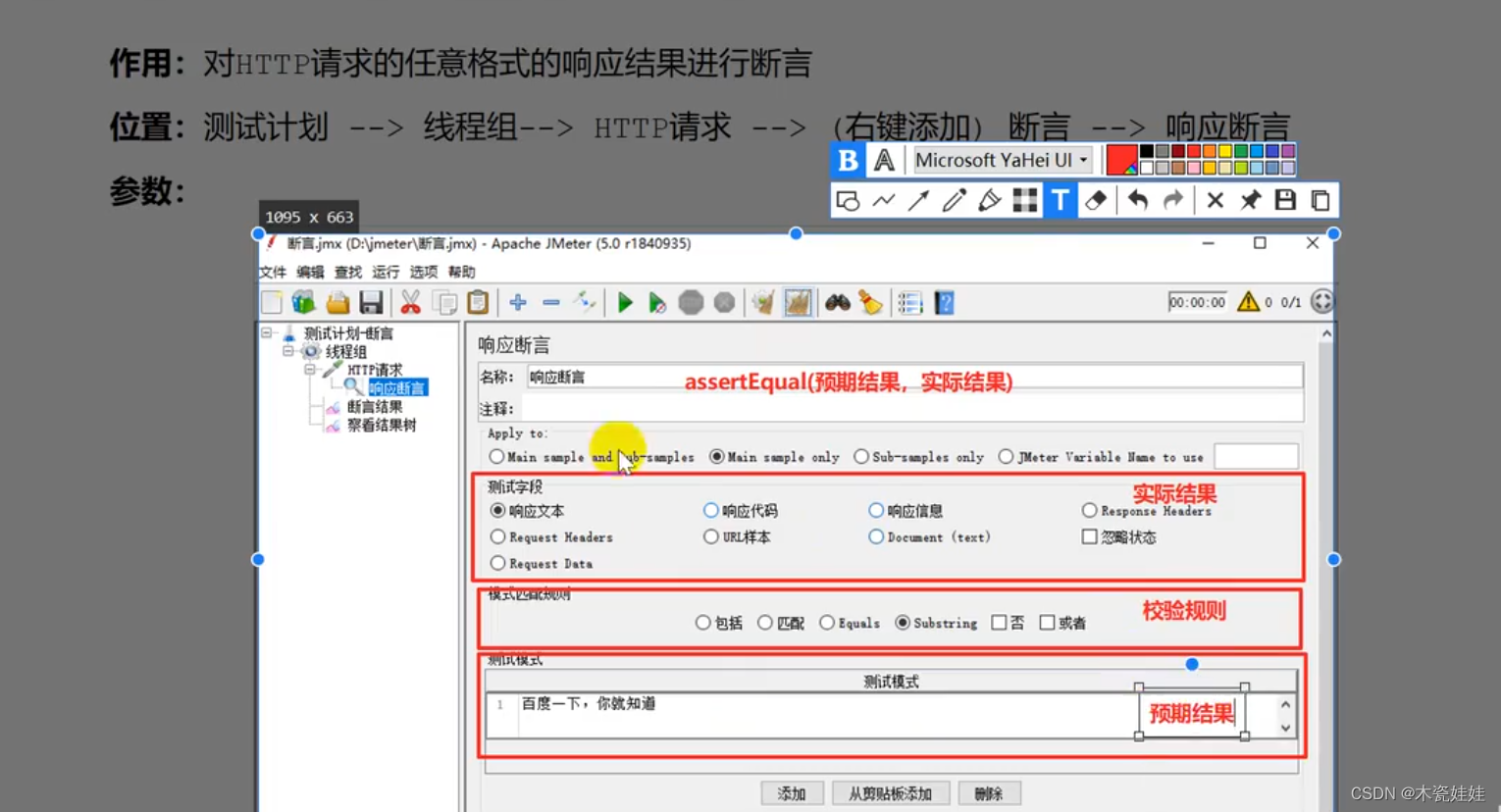Select JMeter Variable Name to use radio

click(1006, 457)
